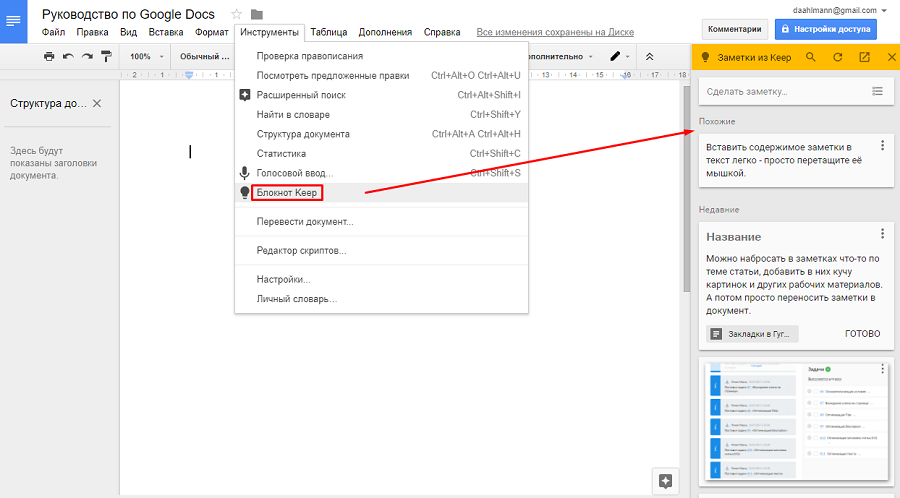Redo the last action
This screenshot has height=498, width=900.
click(87, 56)
